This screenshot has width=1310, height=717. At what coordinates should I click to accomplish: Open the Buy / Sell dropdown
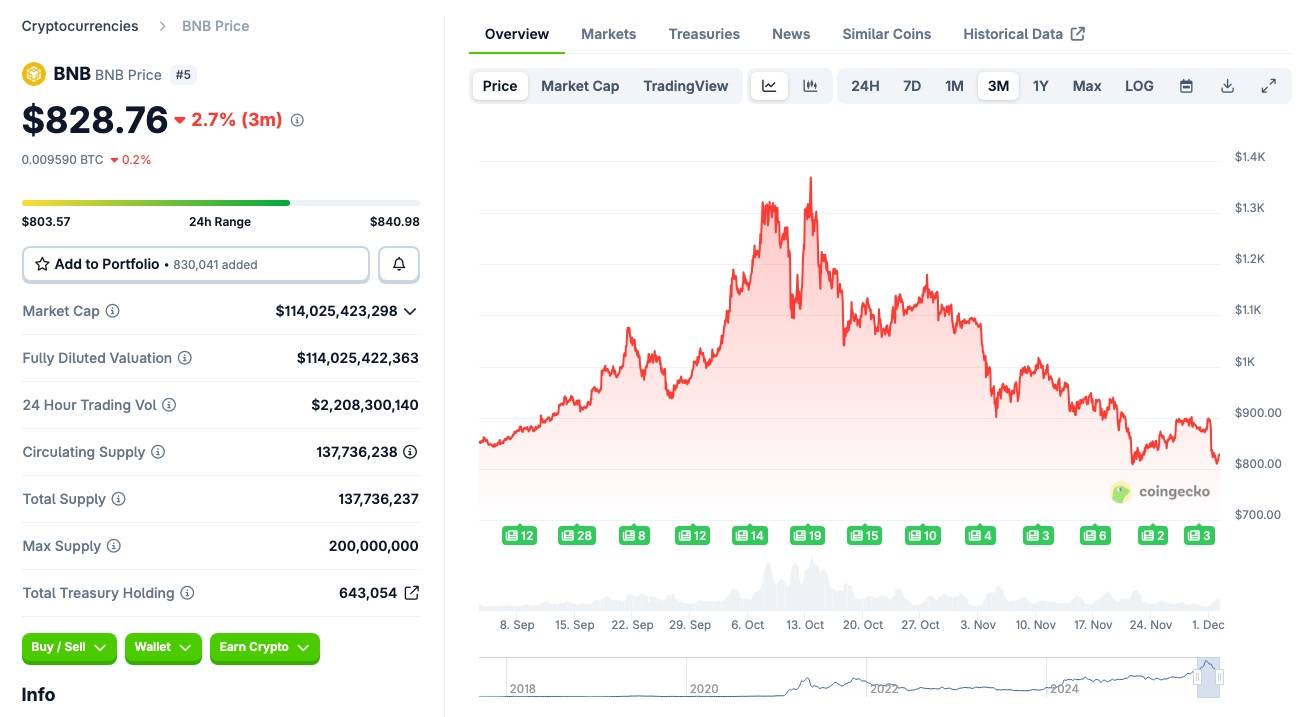click(x=69, y=648)
